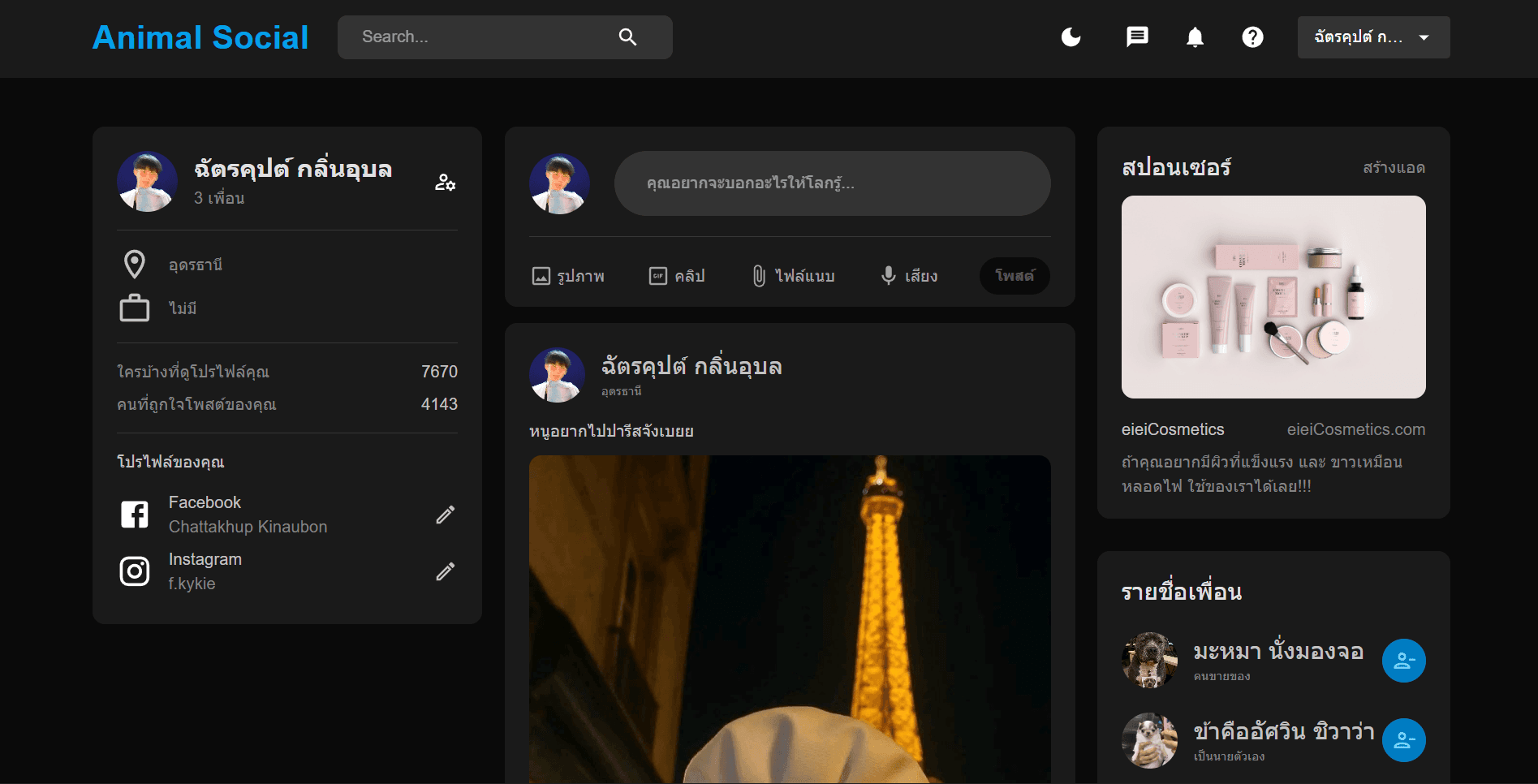Attach a file with ไฟล์แนบ option
Viewport: 1538px width, 784px height.
(793, 276)
